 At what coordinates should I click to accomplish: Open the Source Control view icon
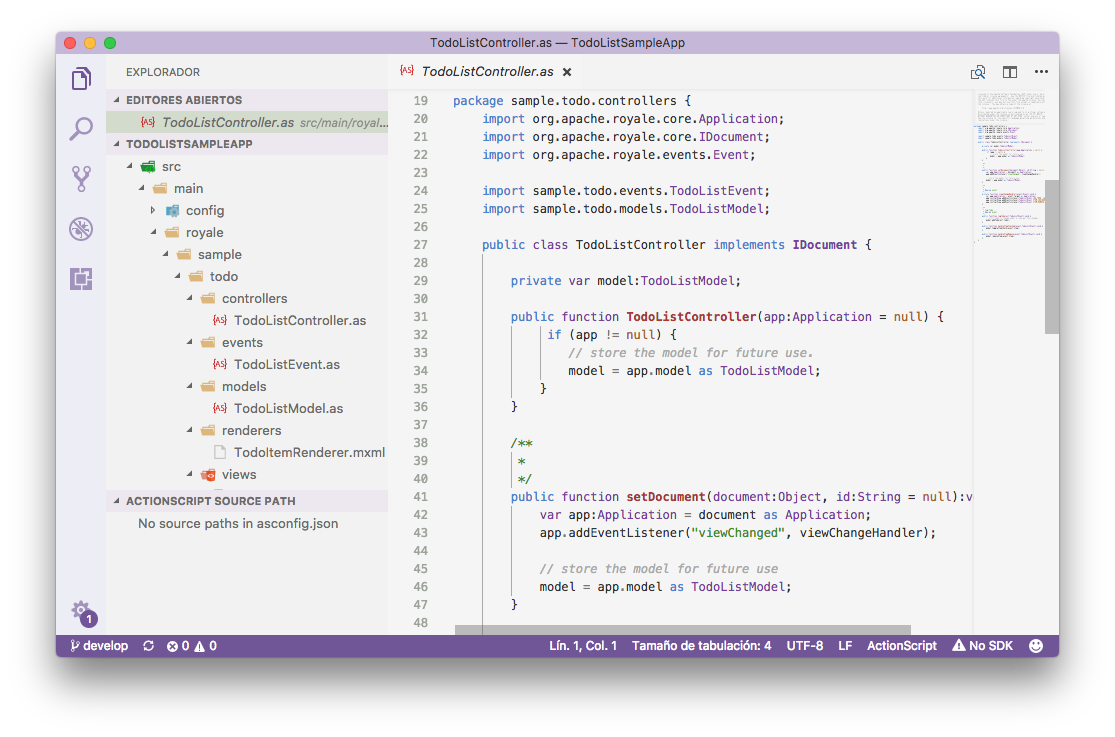[x=81, y=179]
